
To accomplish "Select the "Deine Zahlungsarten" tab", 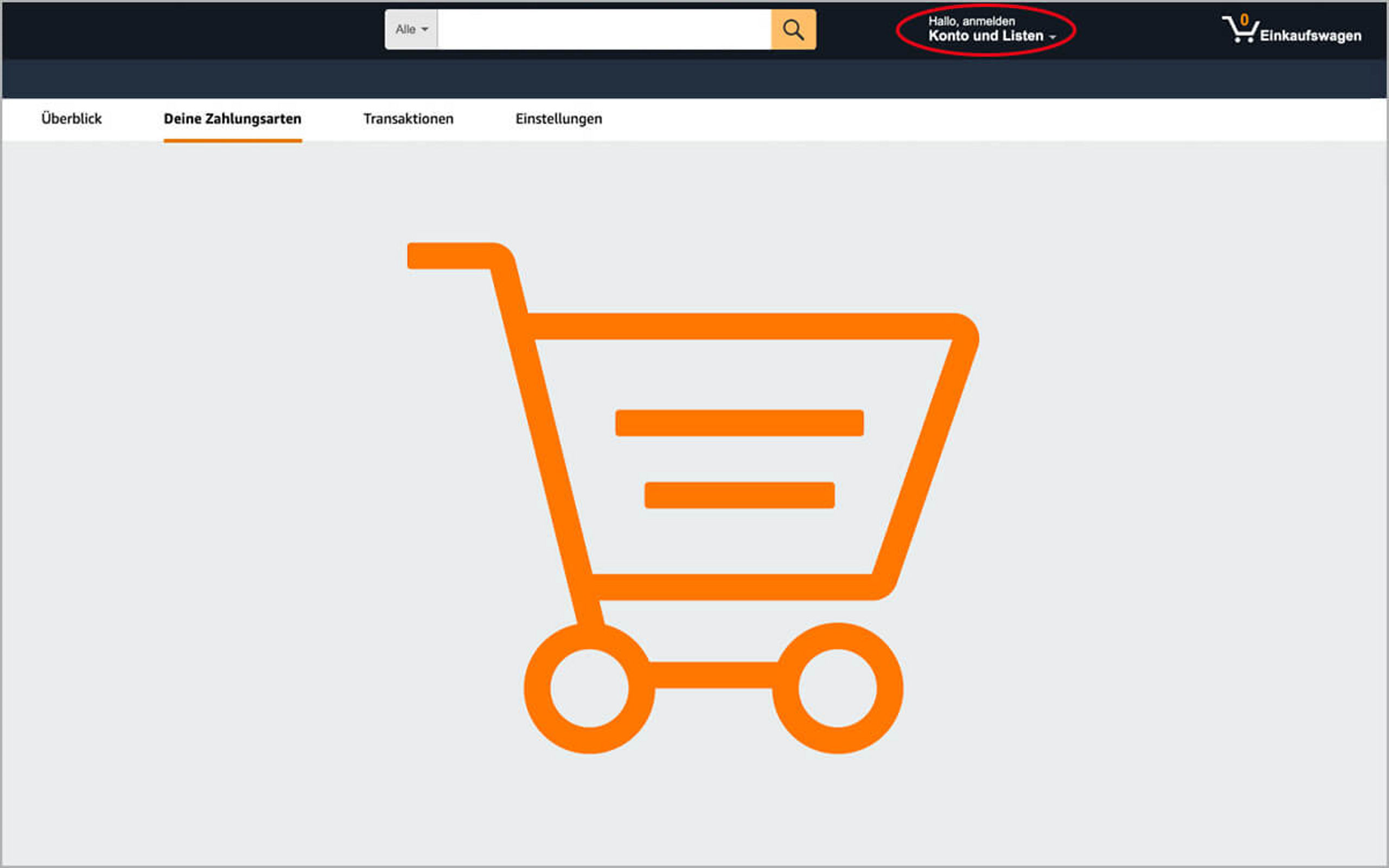I will pyautogui.click(x=232, y=119).
